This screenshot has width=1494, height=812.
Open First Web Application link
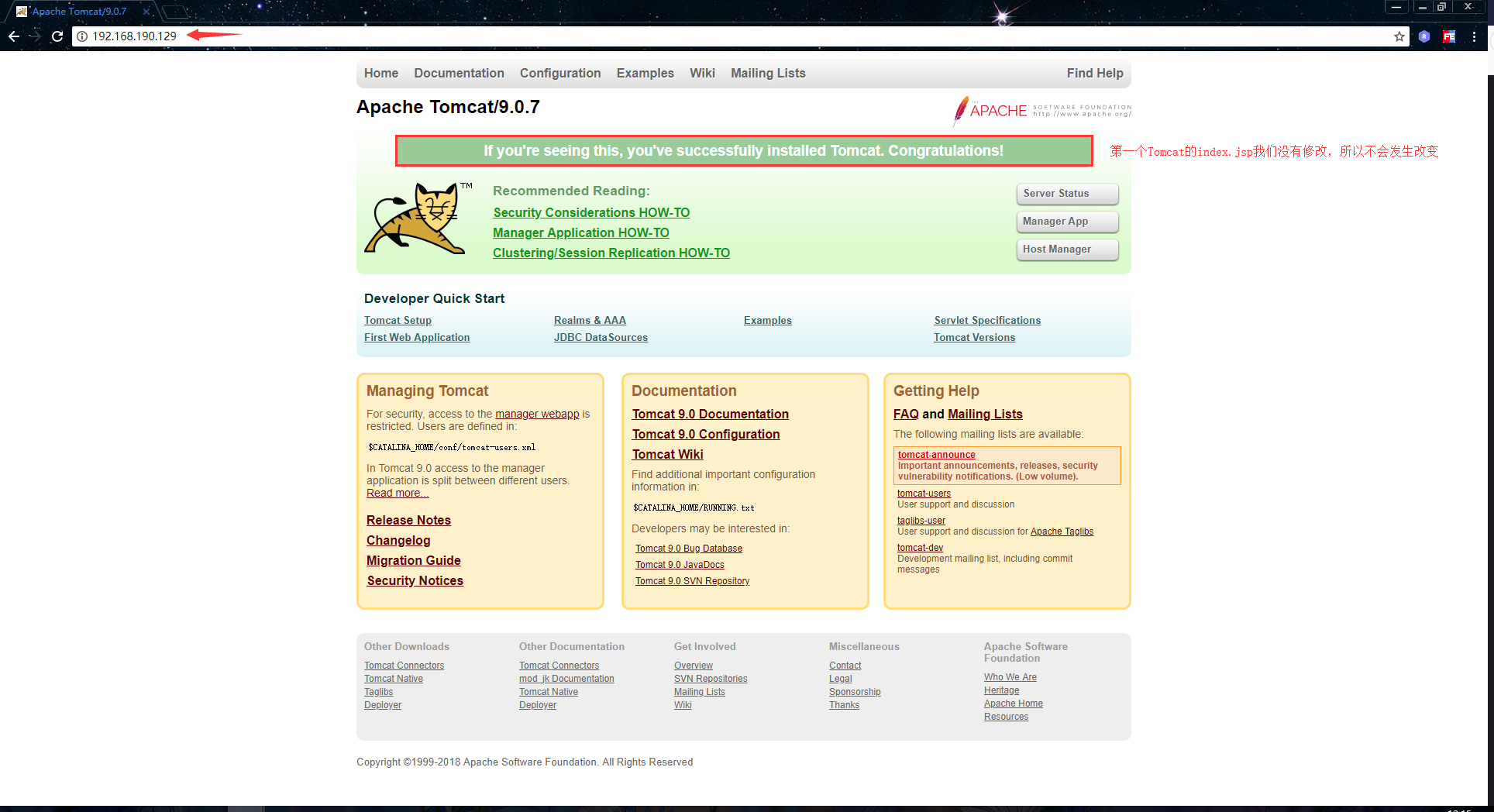click(x=417, y=337)
